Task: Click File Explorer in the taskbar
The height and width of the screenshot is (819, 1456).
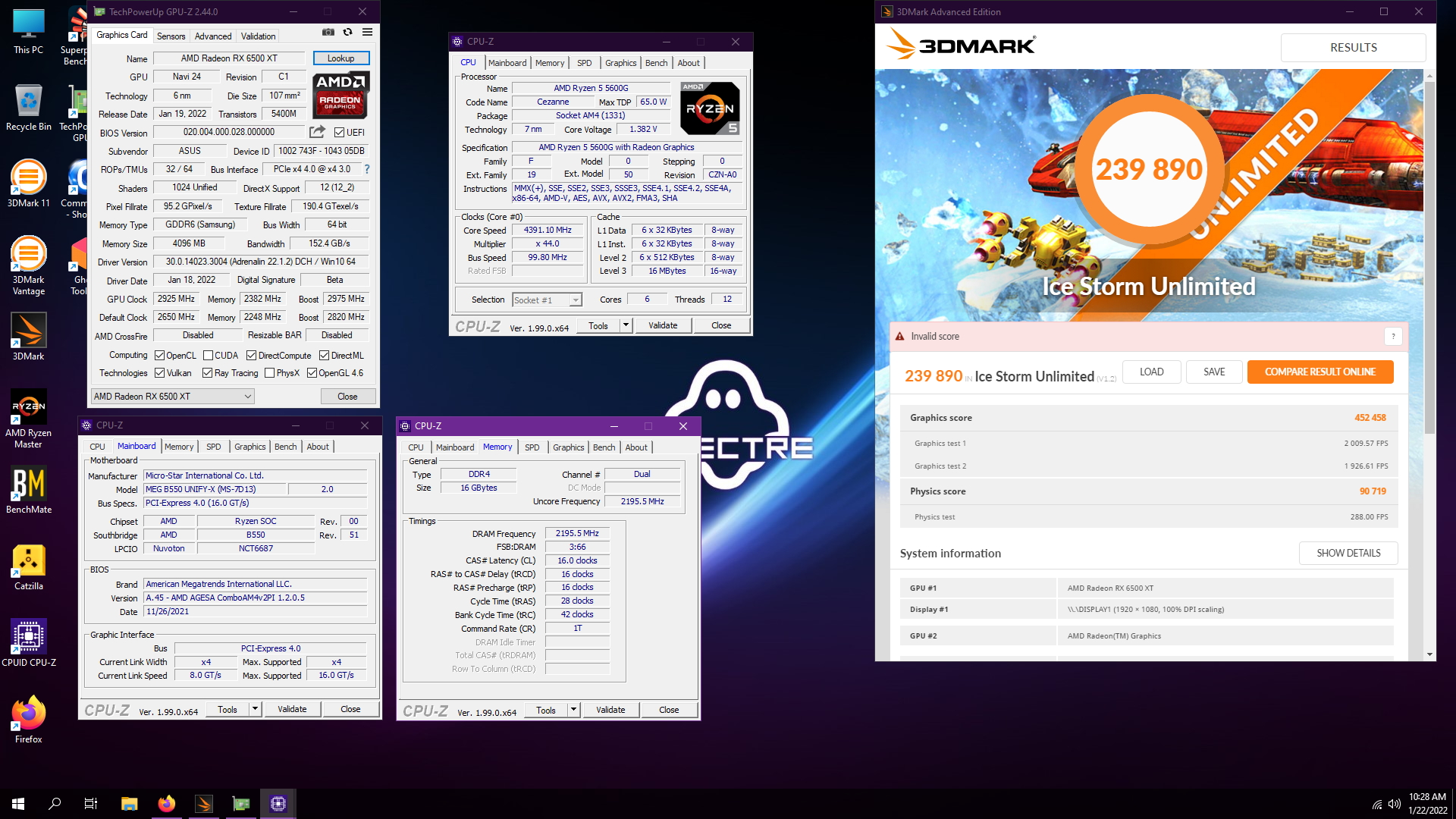Action: tap(130, 804)
